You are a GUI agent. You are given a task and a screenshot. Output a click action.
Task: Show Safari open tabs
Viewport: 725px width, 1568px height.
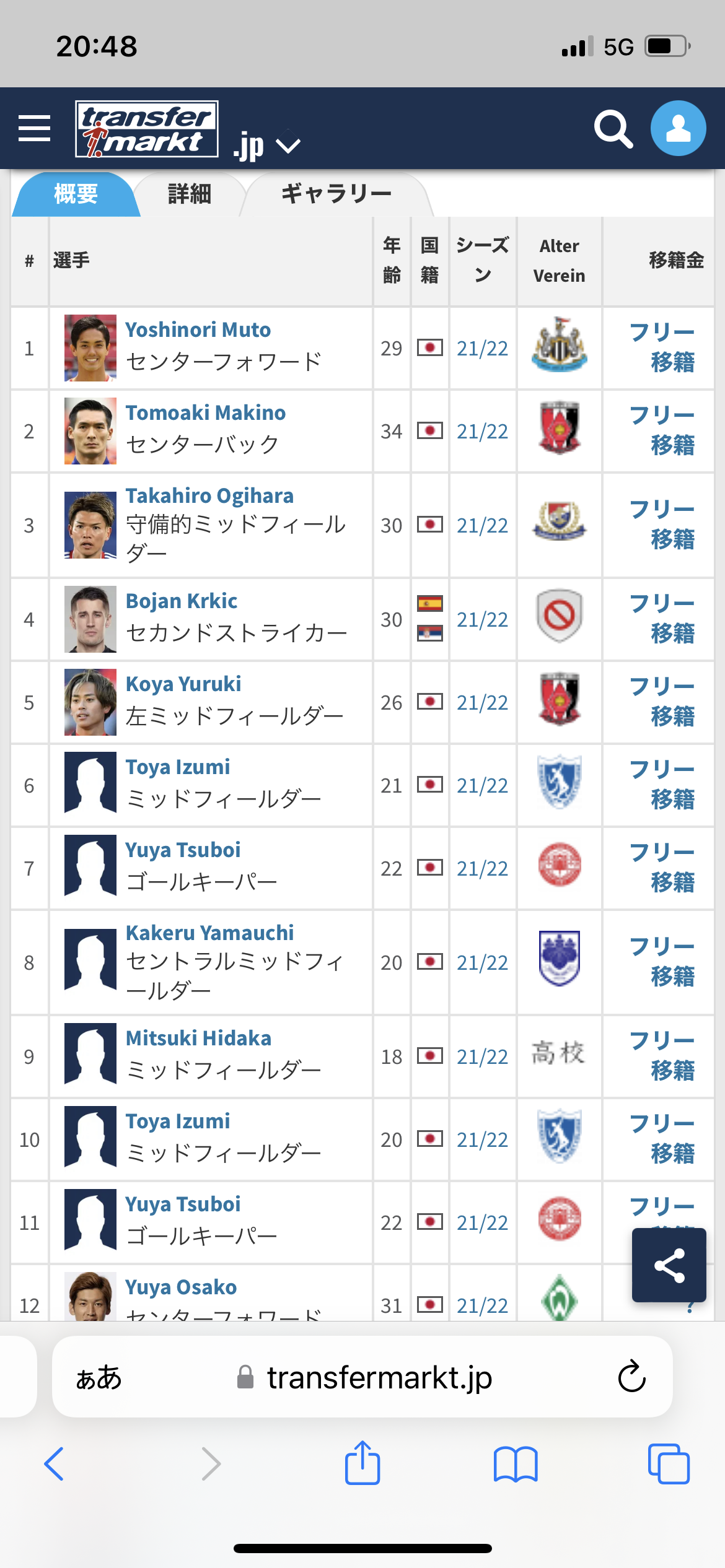point(668,1464)
